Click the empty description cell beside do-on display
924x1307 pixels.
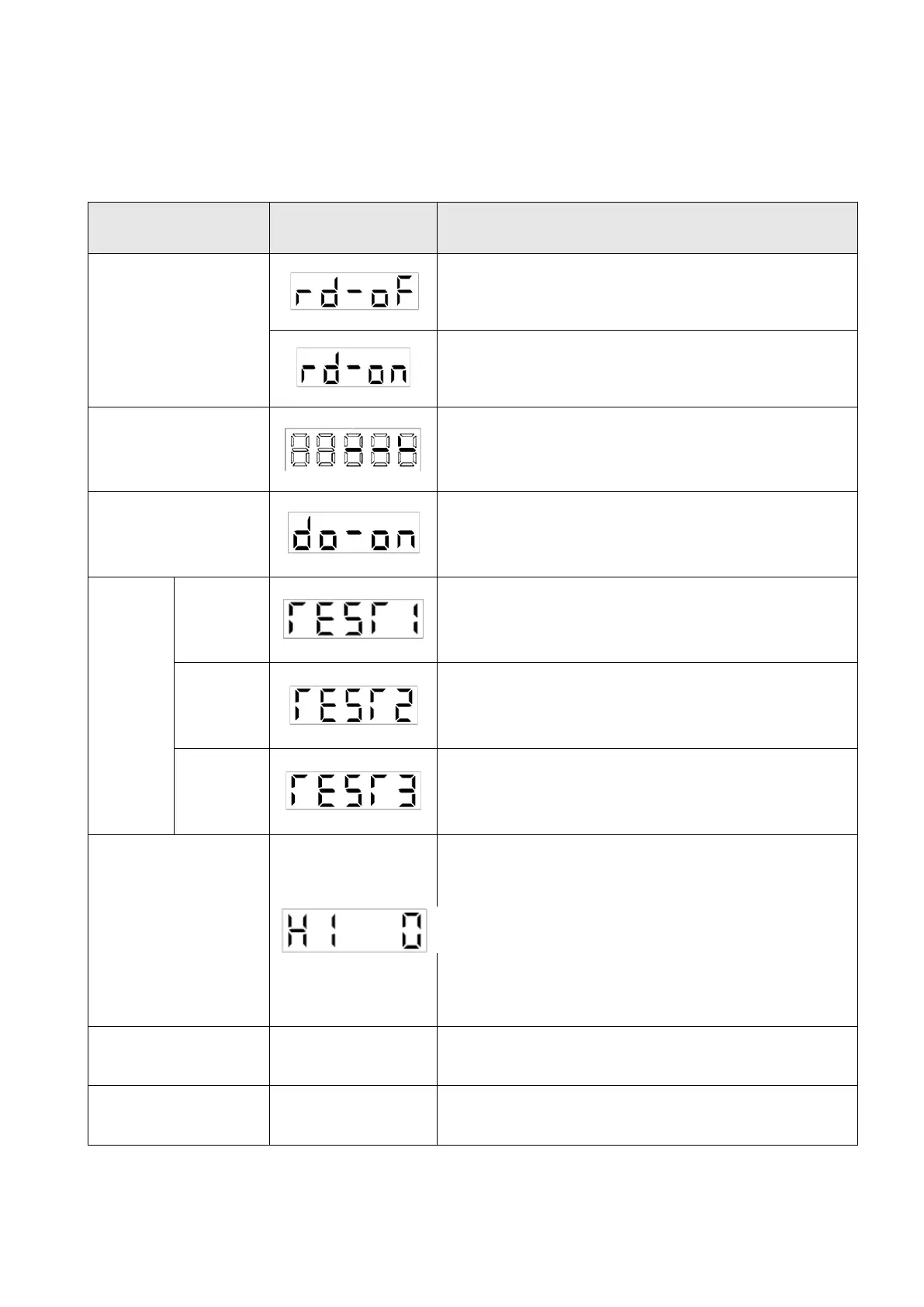(x=647, y=534)
